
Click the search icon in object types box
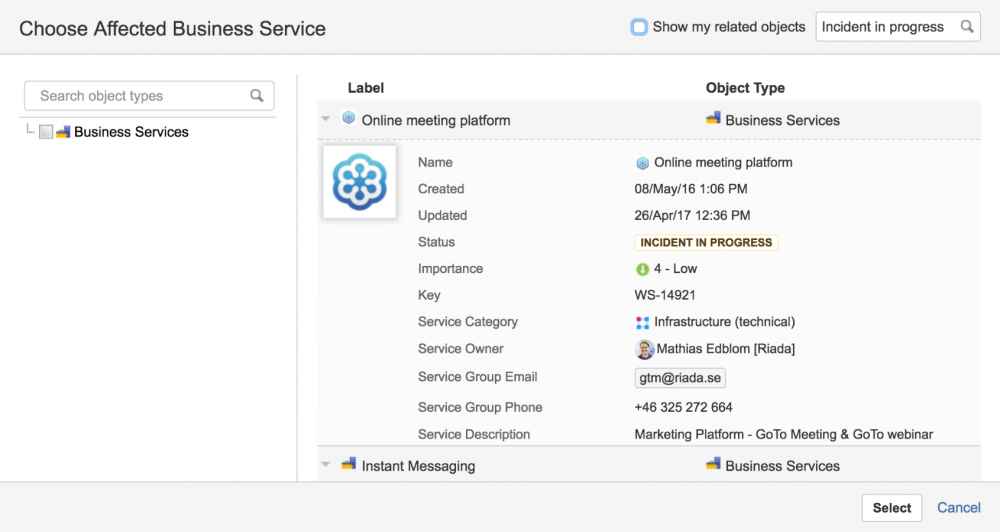tap(257, 96)
